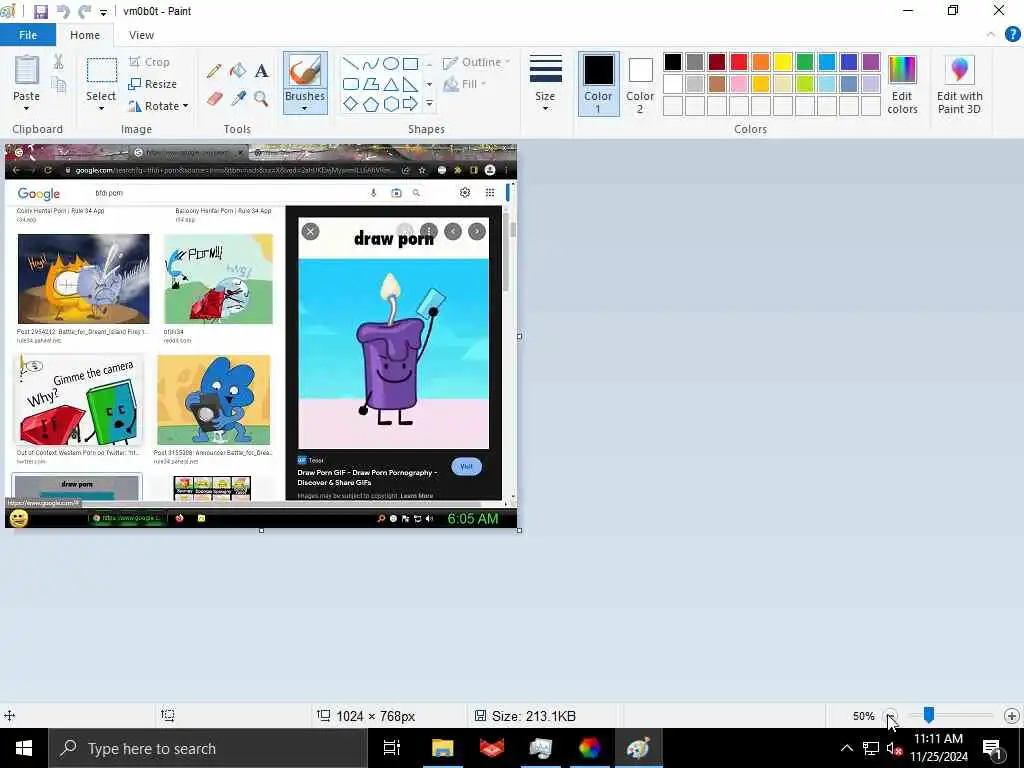Pick the Curve shape
1024x768 pixels.
point(371,63)
